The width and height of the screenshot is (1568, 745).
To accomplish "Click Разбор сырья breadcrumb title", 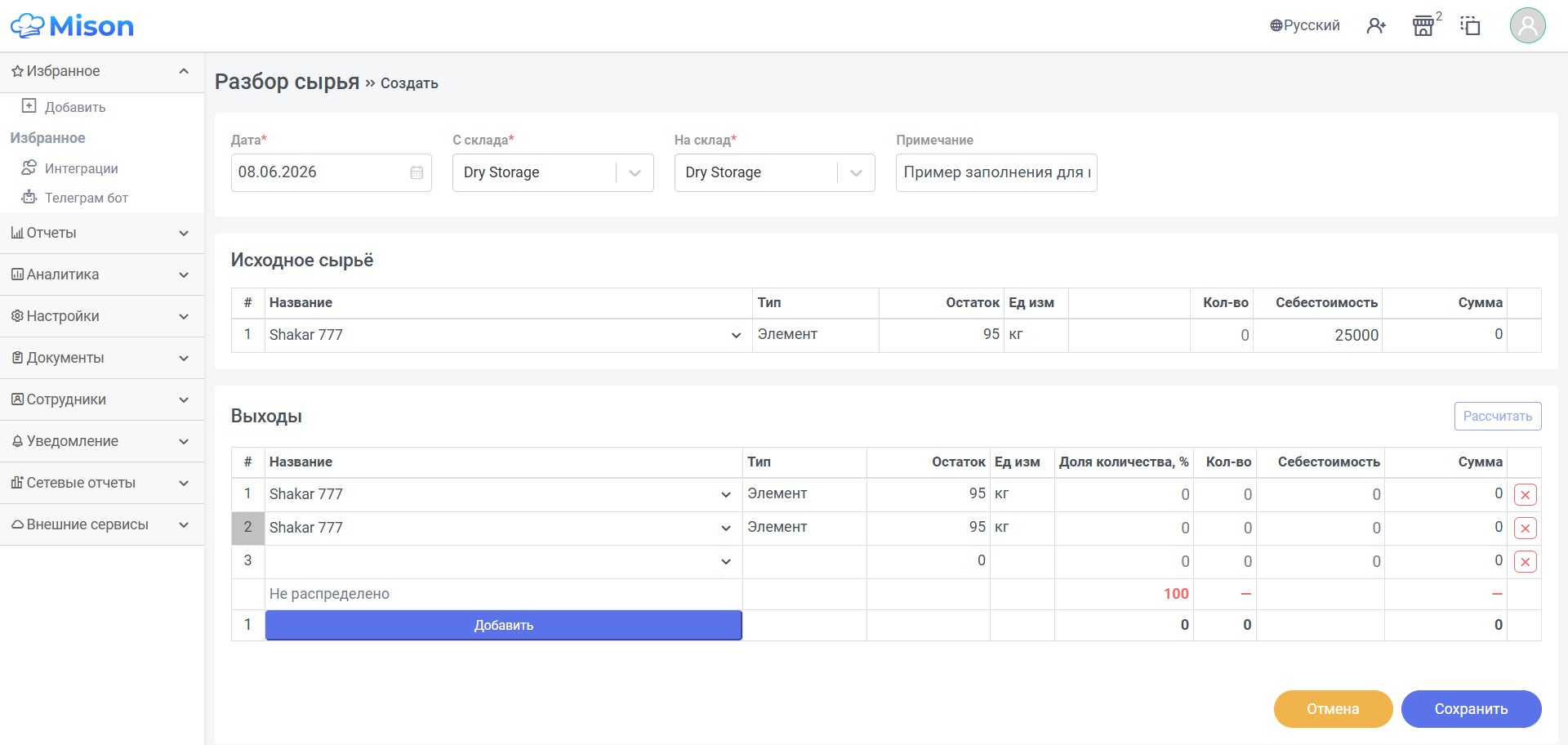I will (x=287, y=82).
